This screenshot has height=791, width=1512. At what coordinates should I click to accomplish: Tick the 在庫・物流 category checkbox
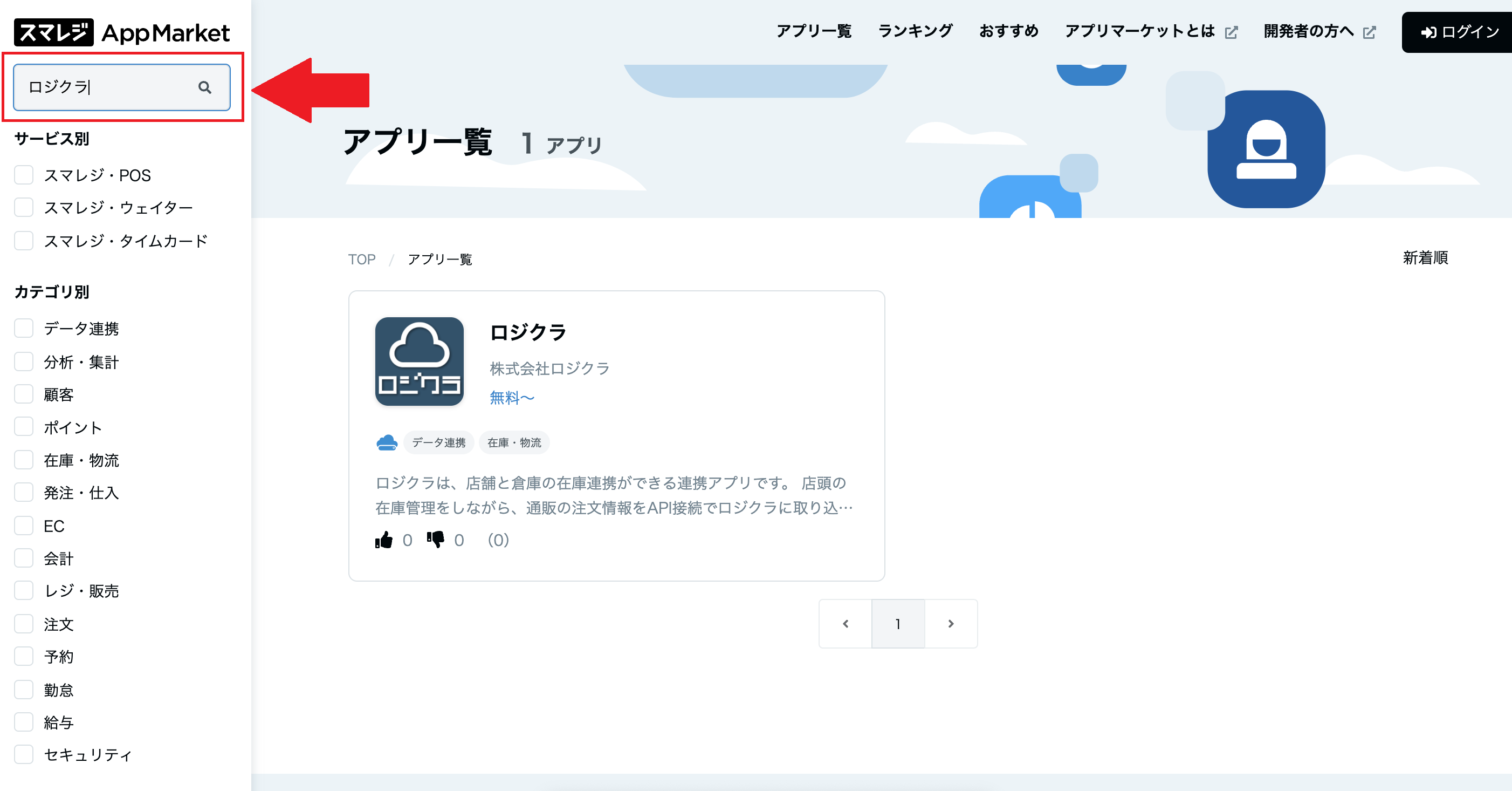pyautogui.click(x=24, y=460)
